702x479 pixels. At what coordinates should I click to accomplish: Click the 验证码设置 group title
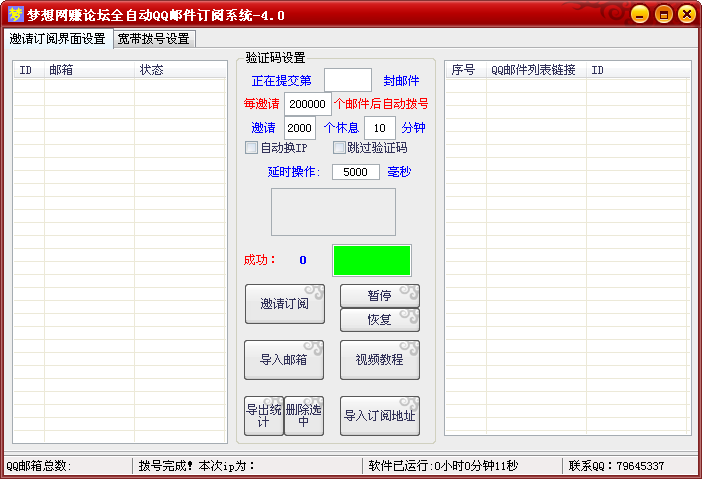[x=275, y=57]
